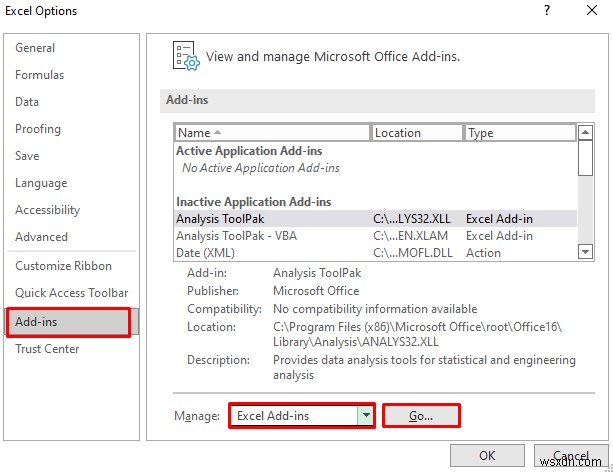Confirm with the OK button
This screenshot has width=613, height=472.
pos(487,456)
